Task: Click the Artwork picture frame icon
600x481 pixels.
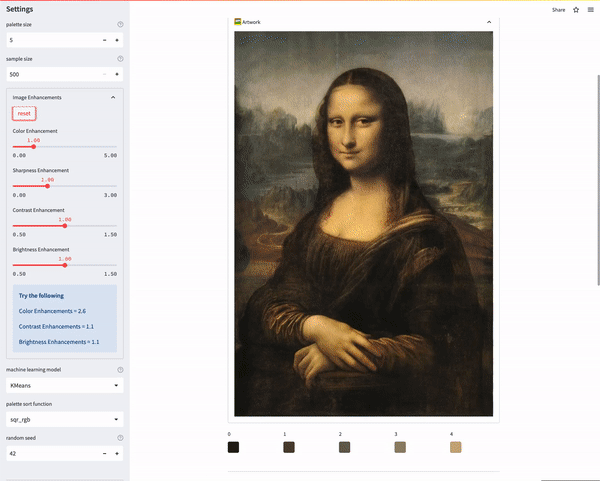Action: coord(238,22)
